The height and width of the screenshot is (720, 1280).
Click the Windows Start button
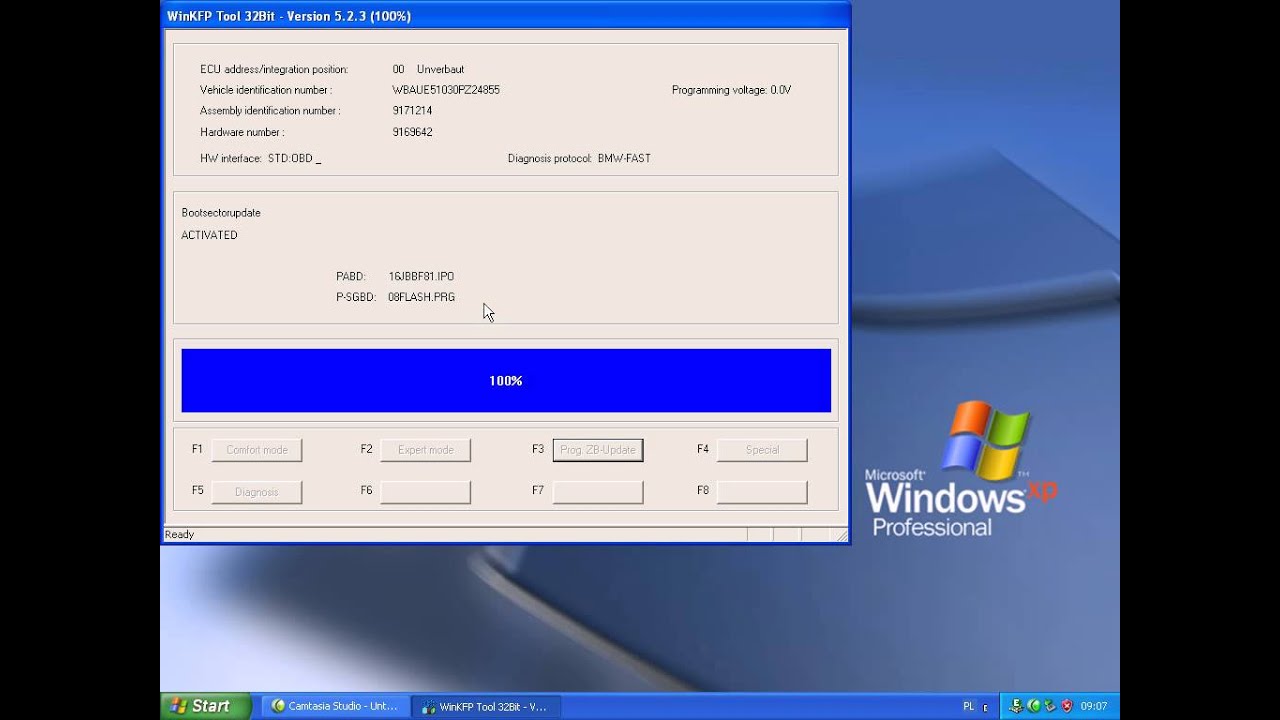pyautogui.click(x=203, y=706)
